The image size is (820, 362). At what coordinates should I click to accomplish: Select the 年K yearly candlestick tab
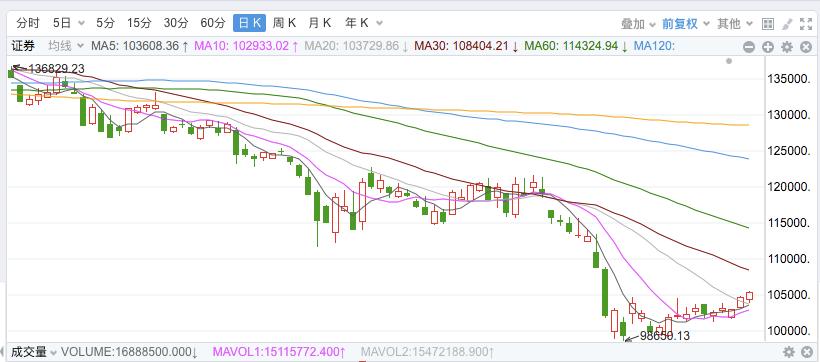point(357,23)
